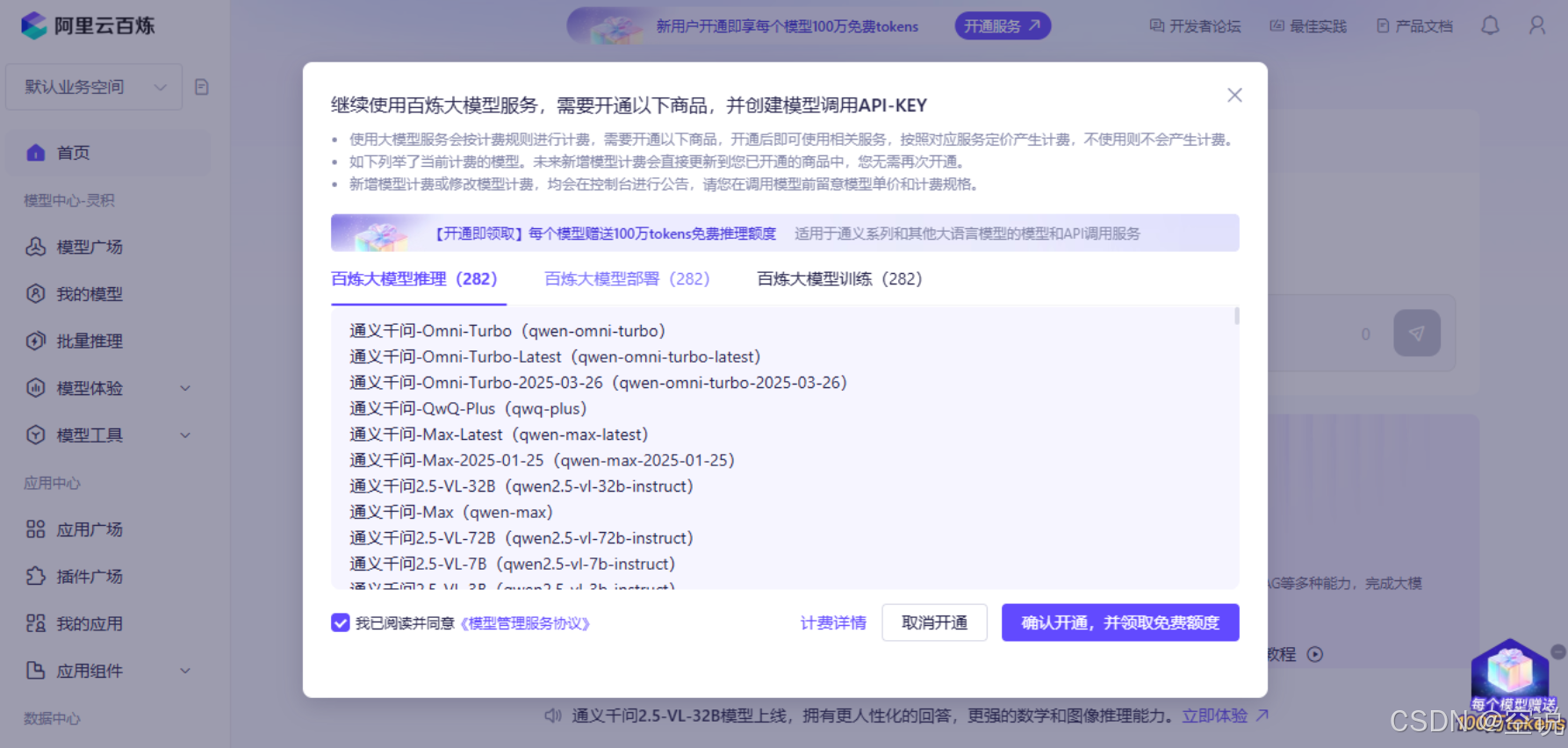Close the dialog with the X icon

tap(1234, 95)
